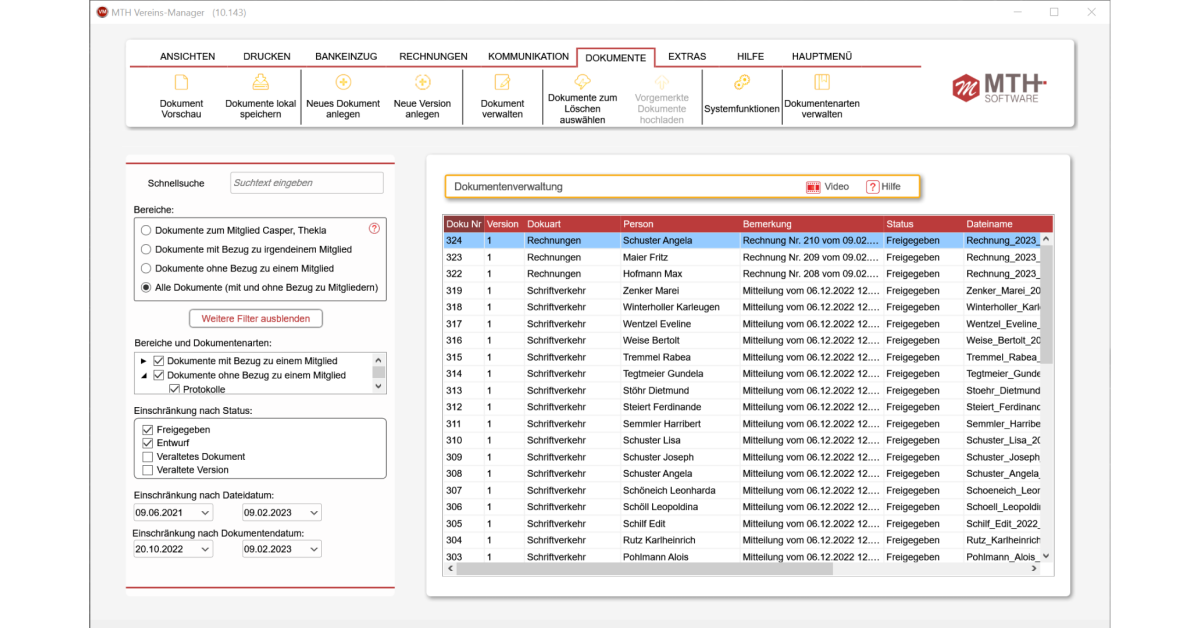Click the Person column header
Viewport: 1200px width, 628px height.
tap(680, 224)
